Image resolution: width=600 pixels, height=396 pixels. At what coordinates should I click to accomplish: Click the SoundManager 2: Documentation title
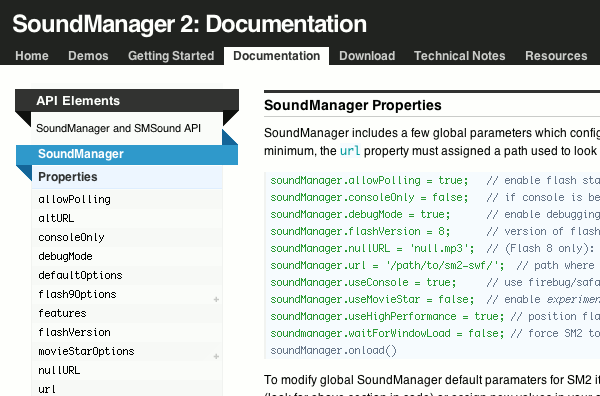click(189, 24)
